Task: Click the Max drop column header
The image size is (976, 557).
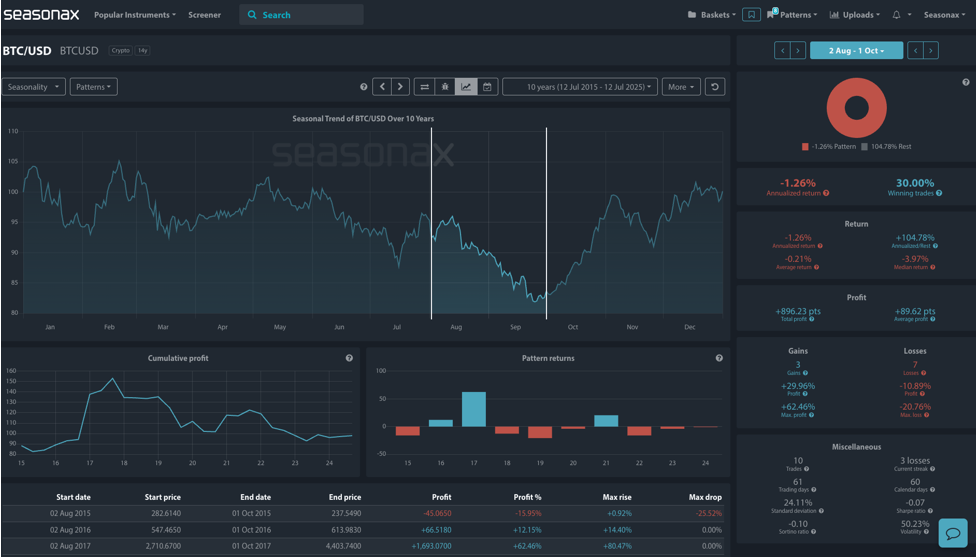Action: click(x=705, y=497)
